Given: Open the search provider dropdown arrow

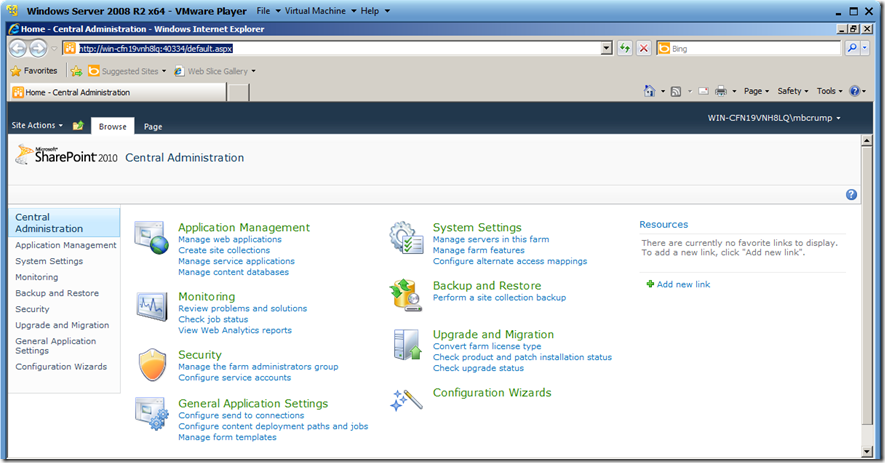Looking at the screenshot, I should coord(865,49).
